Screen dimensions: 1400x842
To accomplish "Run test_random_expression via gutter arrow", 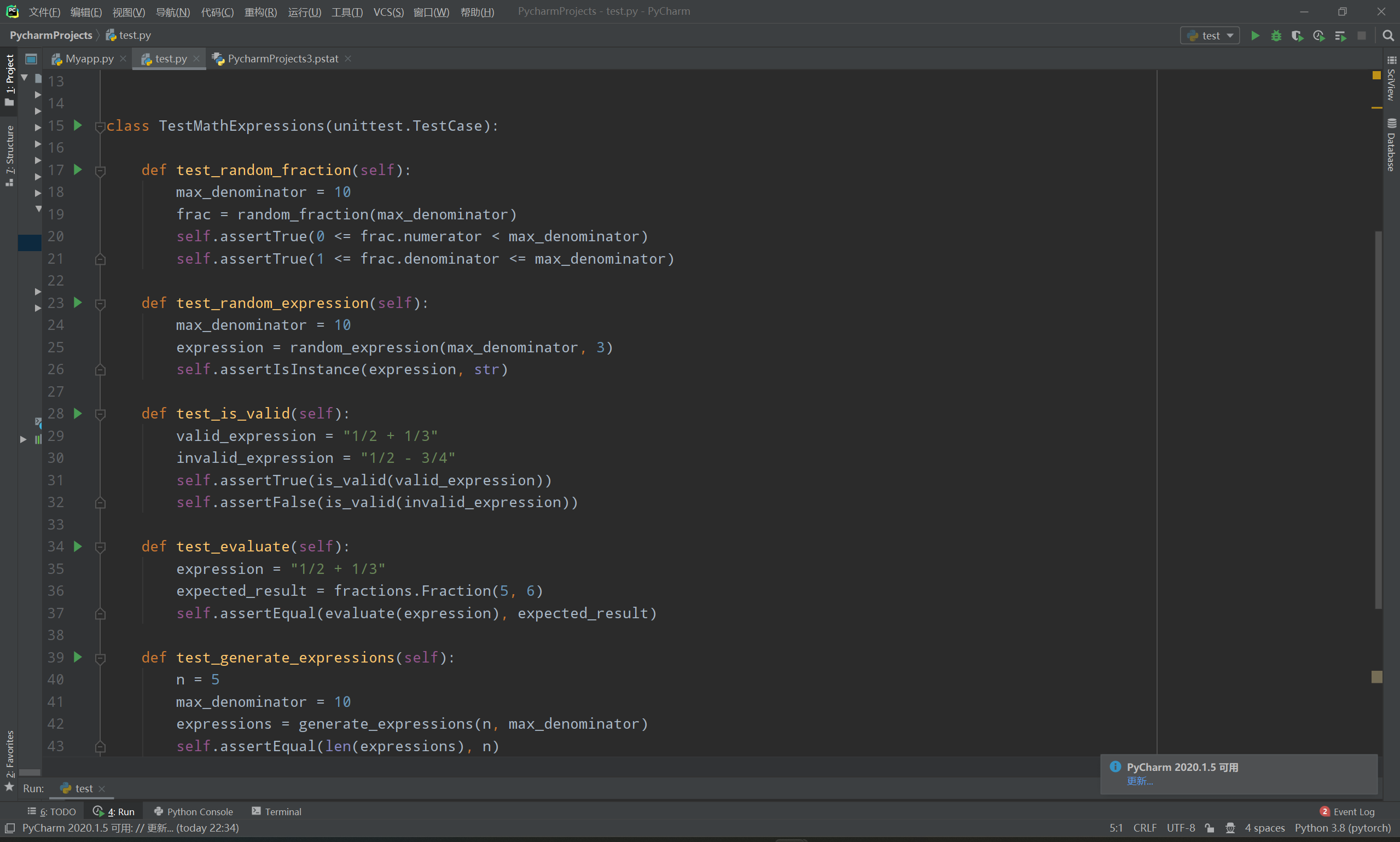I will (x=78, y=303).
